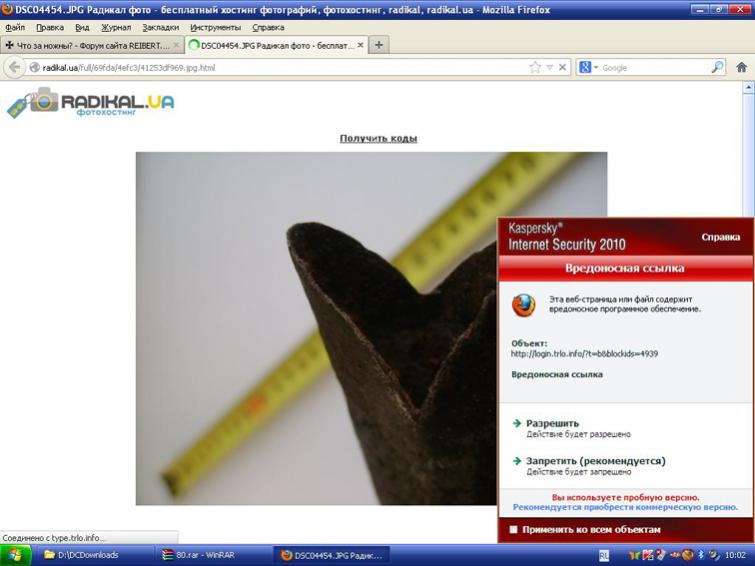Choose 'Разрешить' in the Kaspersky alert
The width and height of the screenshot is (755, 566).
click(x=552, y=423)
